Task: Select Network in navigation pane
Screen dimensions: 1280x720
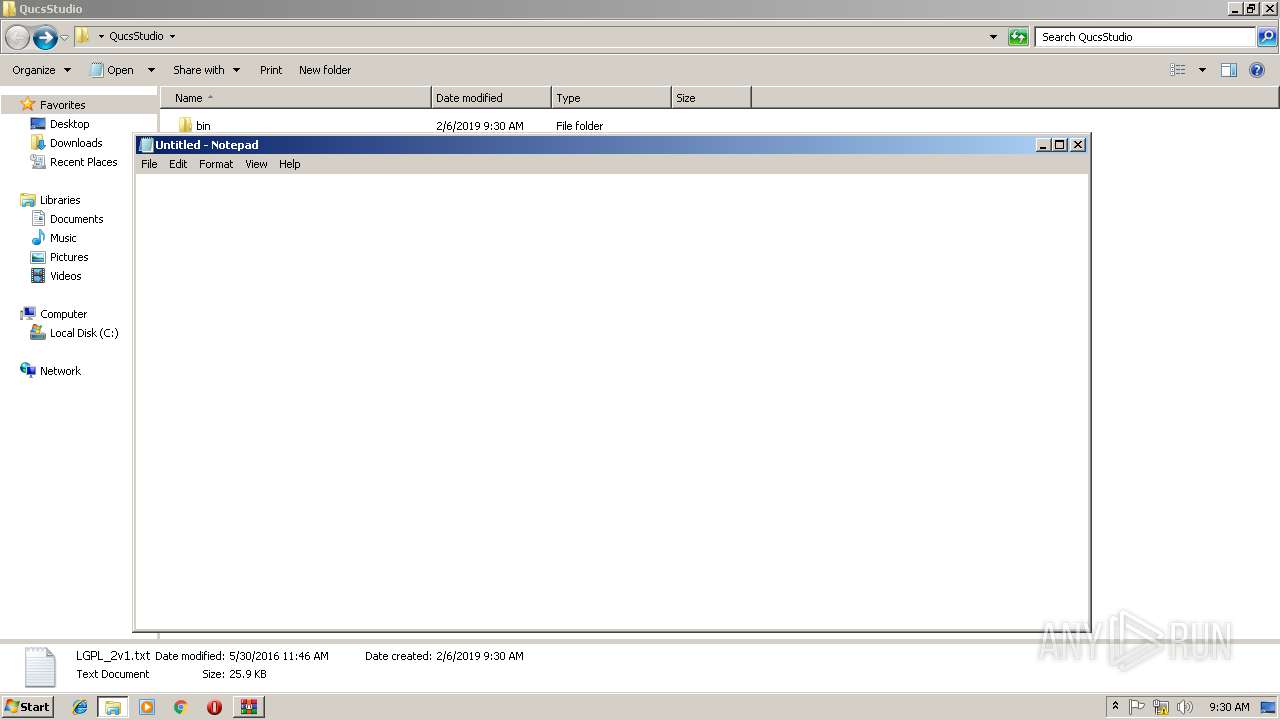Action: coord(60,371)
